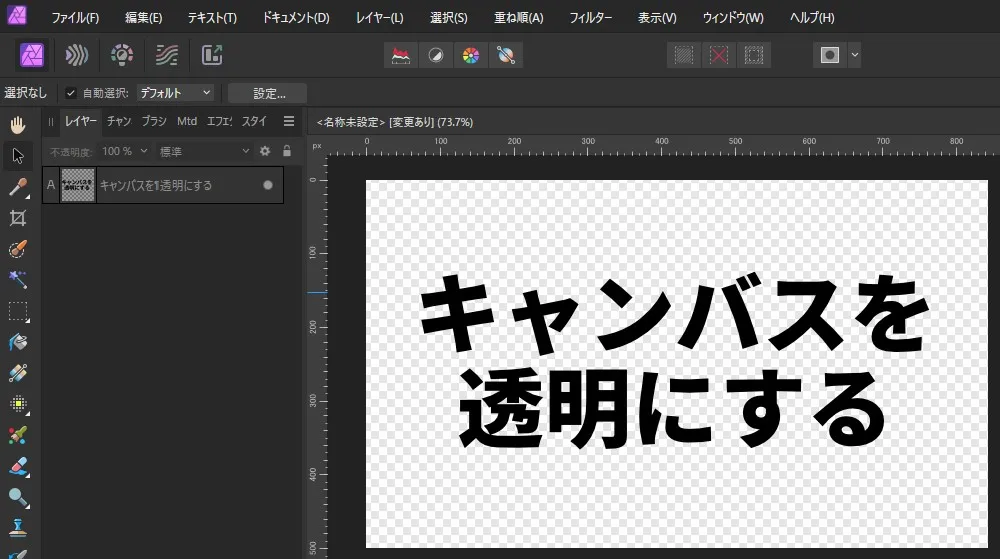Image resolution: width=1000 pixels, height=559 pixels.
Task: Switch to the エフェクト panel tab
Action: [219, 121]
